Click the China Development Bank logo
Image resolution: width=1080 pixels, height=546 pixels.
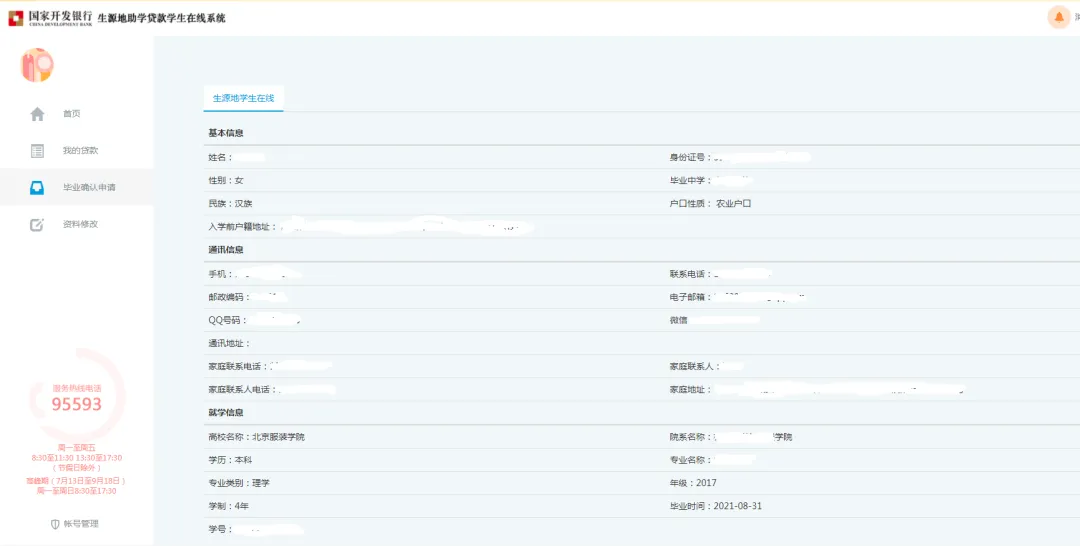(x=50, y=18)
